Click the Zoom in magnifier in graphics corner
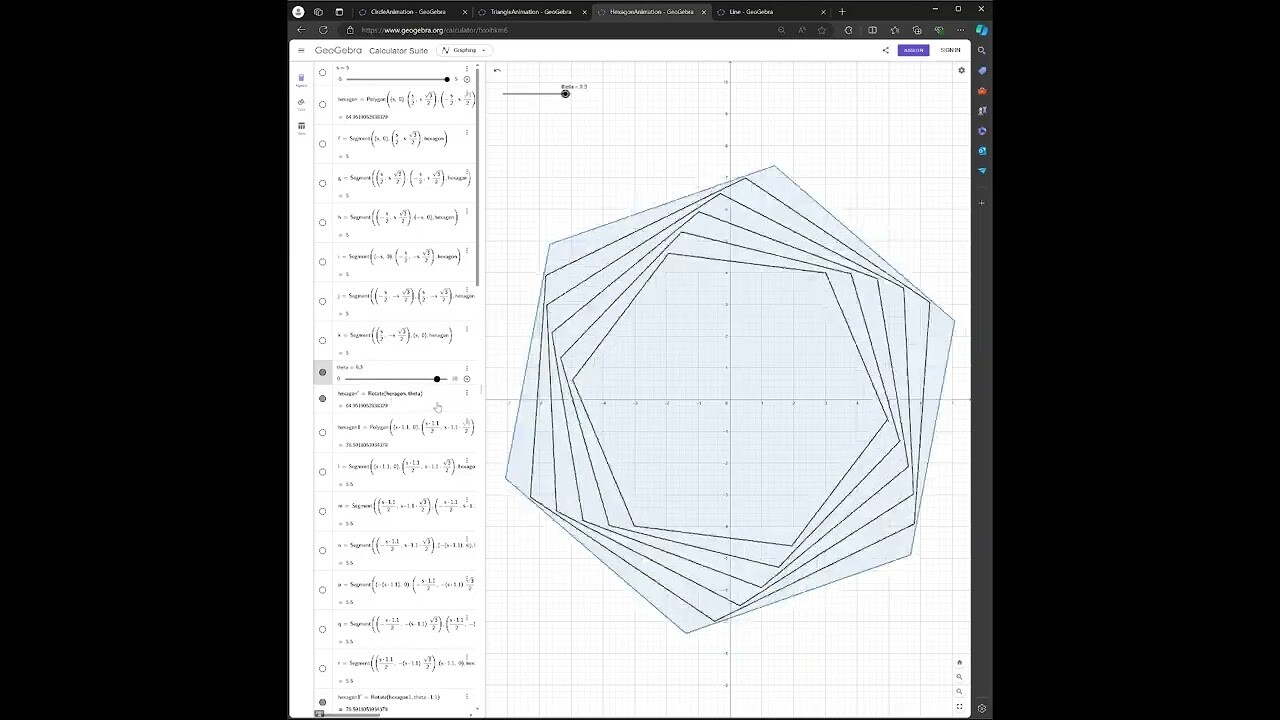1280x720 pixels. 959,677
